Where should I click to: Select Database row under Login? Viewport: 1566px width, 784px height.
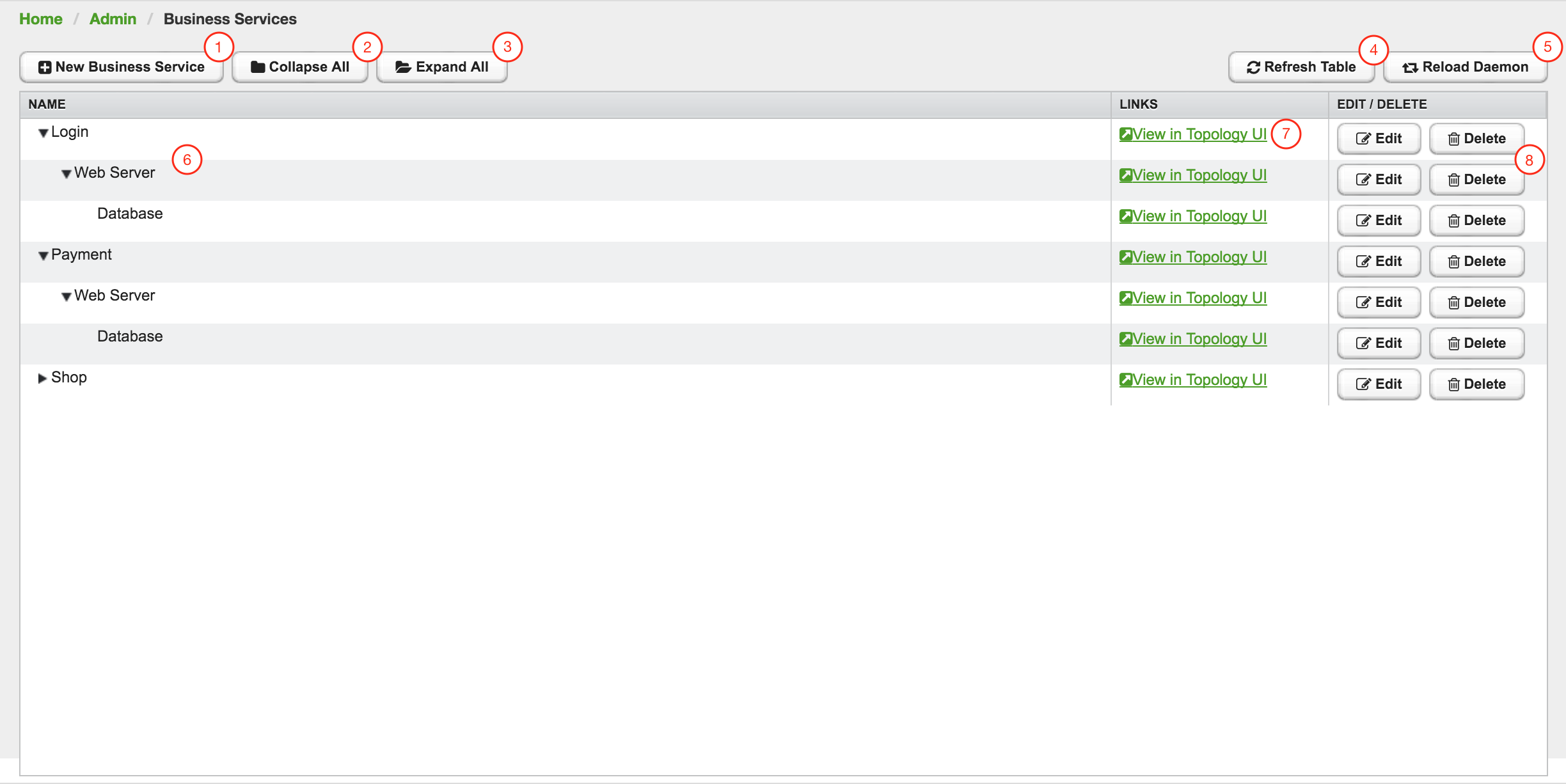pyautogui.click(x=130, y=214)
